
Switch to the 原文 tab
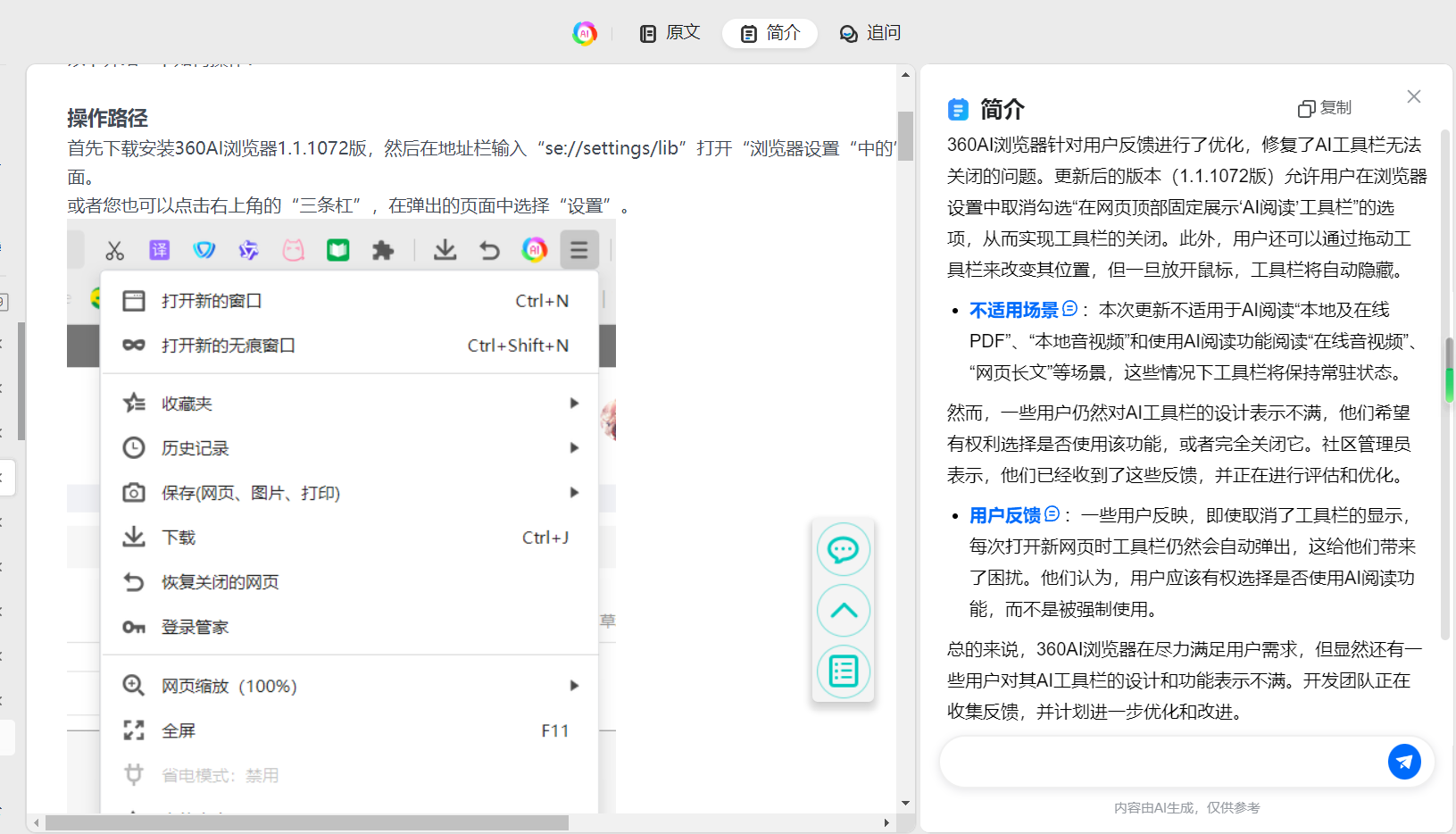670,33
